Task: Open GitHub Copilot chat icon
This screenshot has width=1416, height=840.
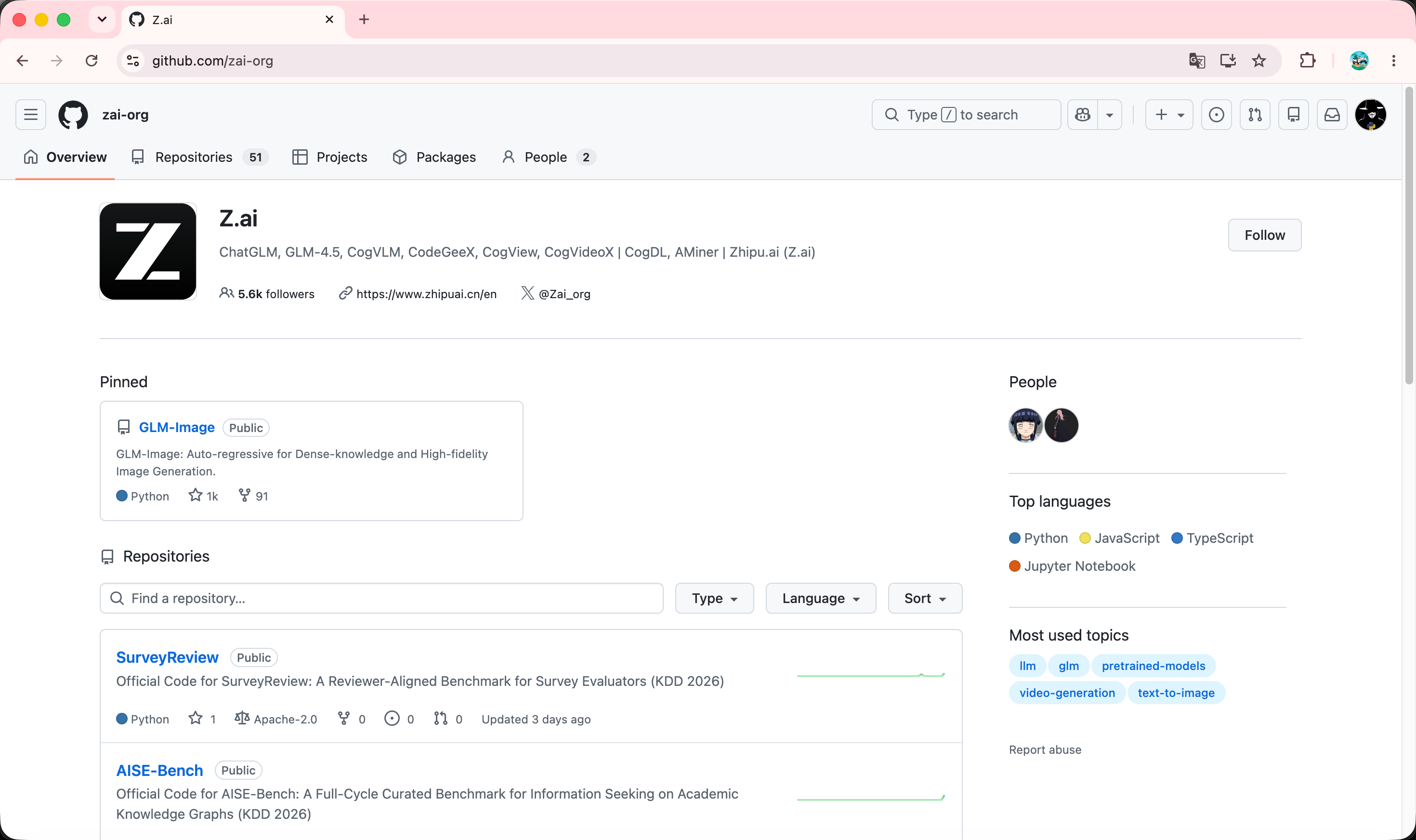Action: [x=1083, y=115]
